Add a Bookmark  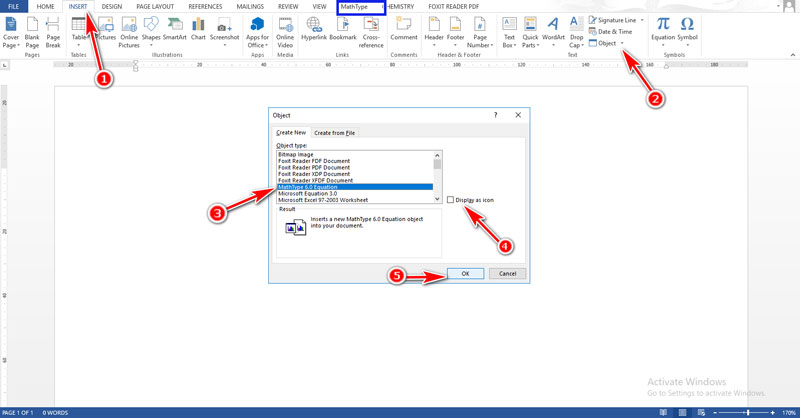point(343,29)
